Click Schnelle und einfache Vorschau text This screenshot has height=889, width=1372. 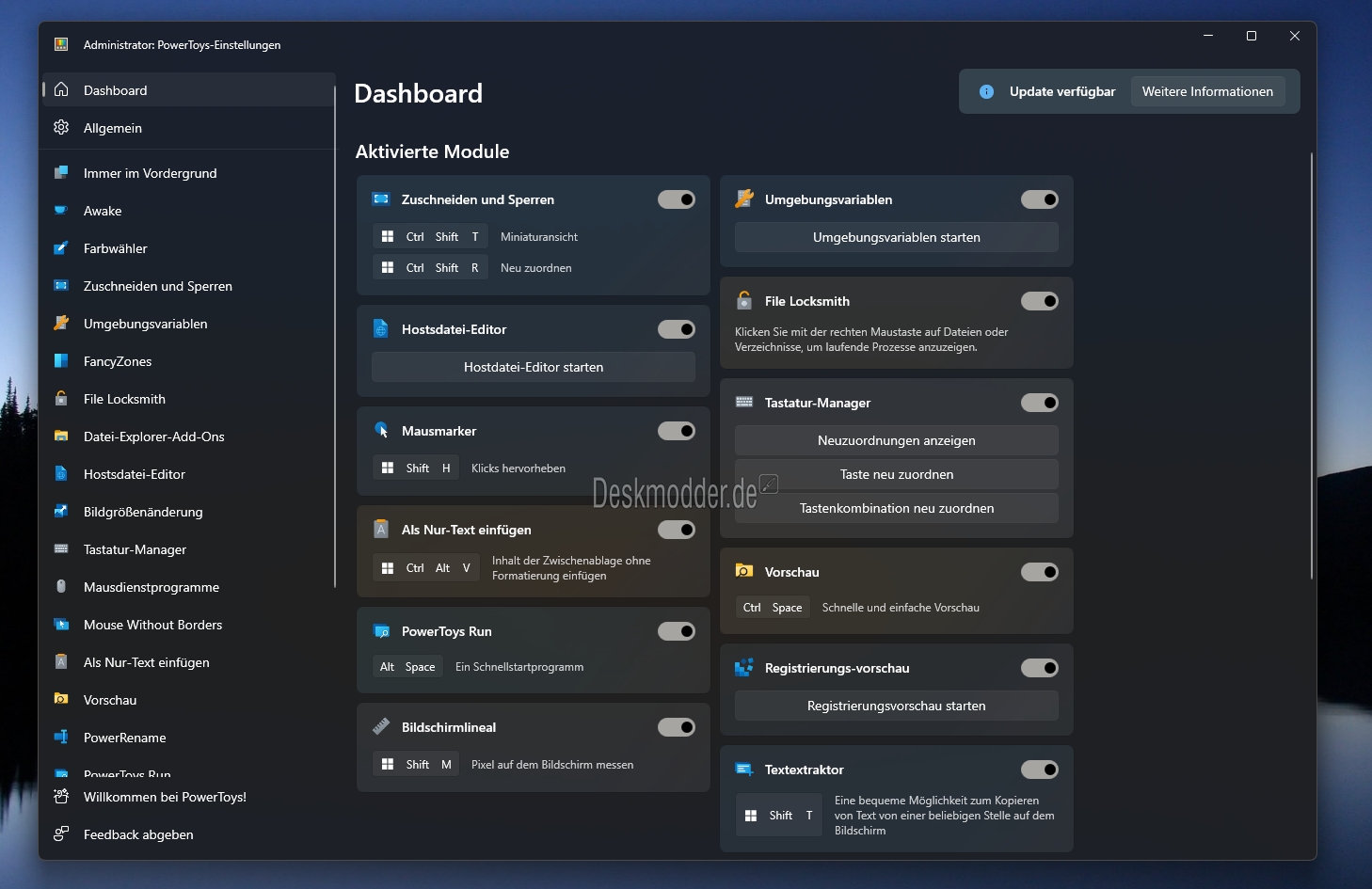[x=901, y=608]
